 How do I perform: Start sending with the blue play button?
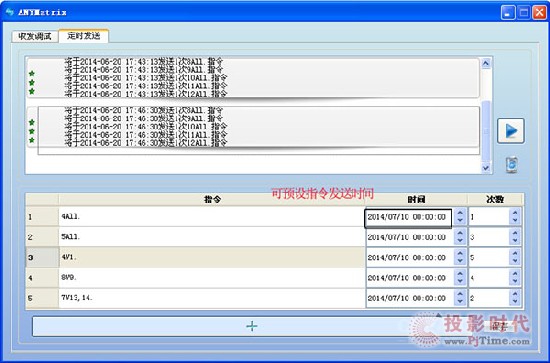click(x=511, y=131)
